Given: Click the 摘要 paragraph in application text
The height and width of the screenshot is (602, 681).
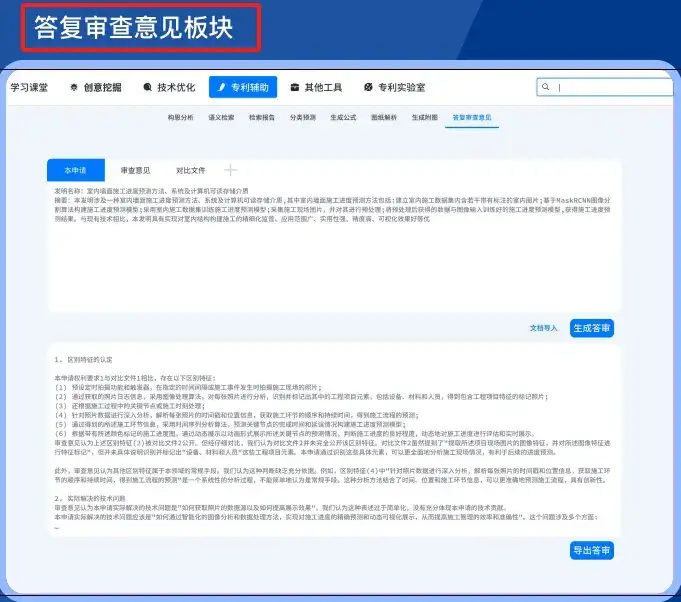Looking at the screenshot, I should pyautogui.click(x=332, y=210).
